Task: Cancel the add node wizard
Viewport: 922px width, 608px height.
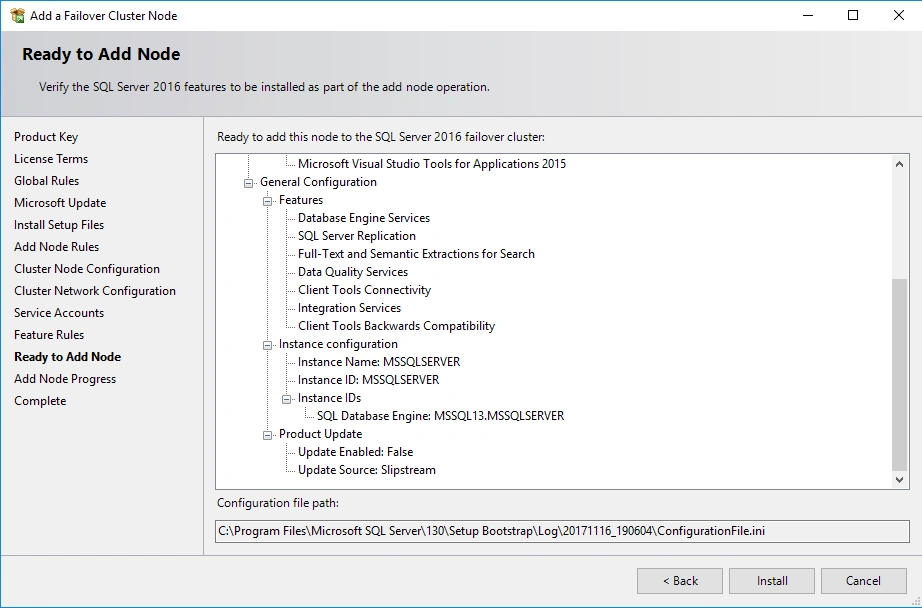Action: click(863, 581)
